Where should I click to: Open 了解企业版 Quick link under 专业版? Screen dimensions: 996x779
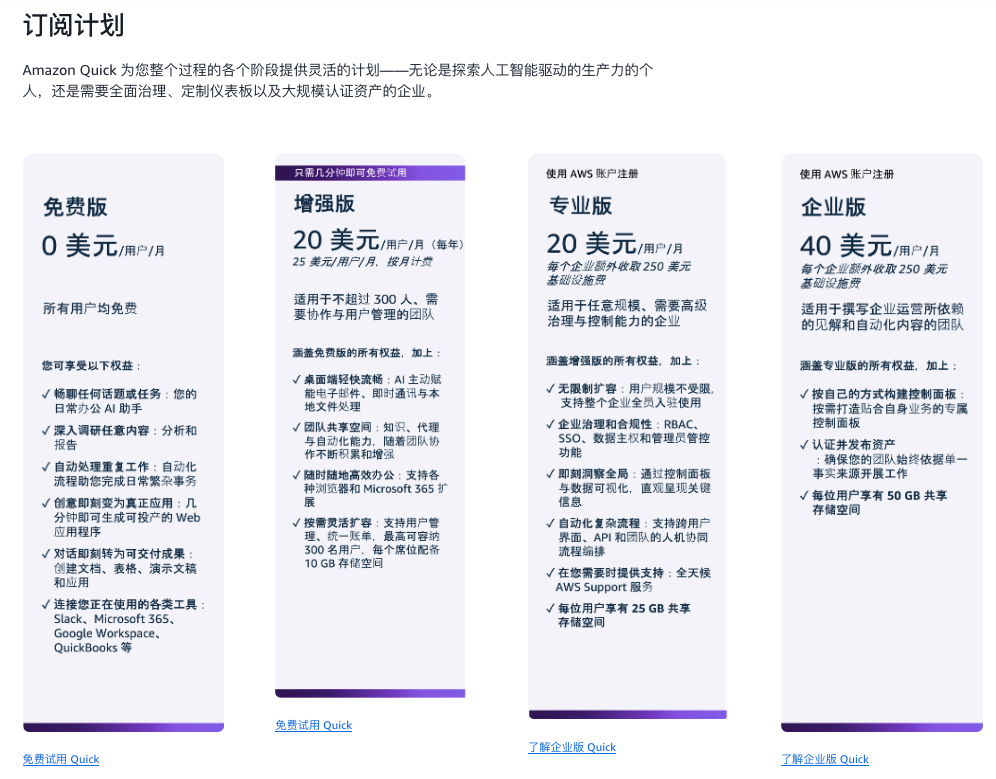click(572, 747)
